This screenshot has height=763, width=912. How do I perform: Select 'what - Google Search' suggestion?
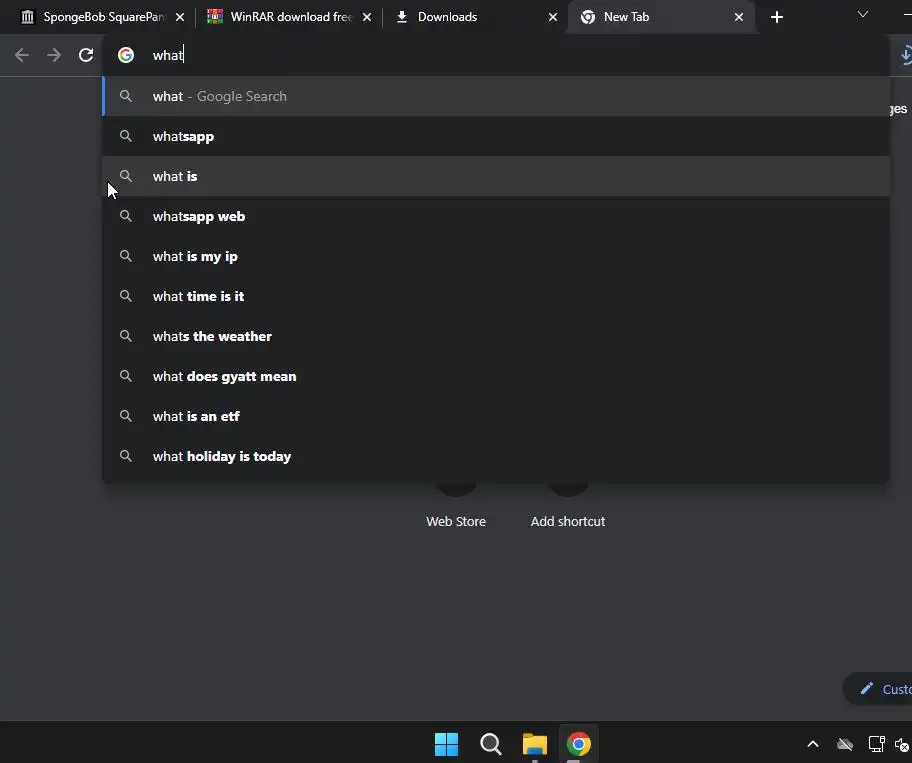pos(496,96)
